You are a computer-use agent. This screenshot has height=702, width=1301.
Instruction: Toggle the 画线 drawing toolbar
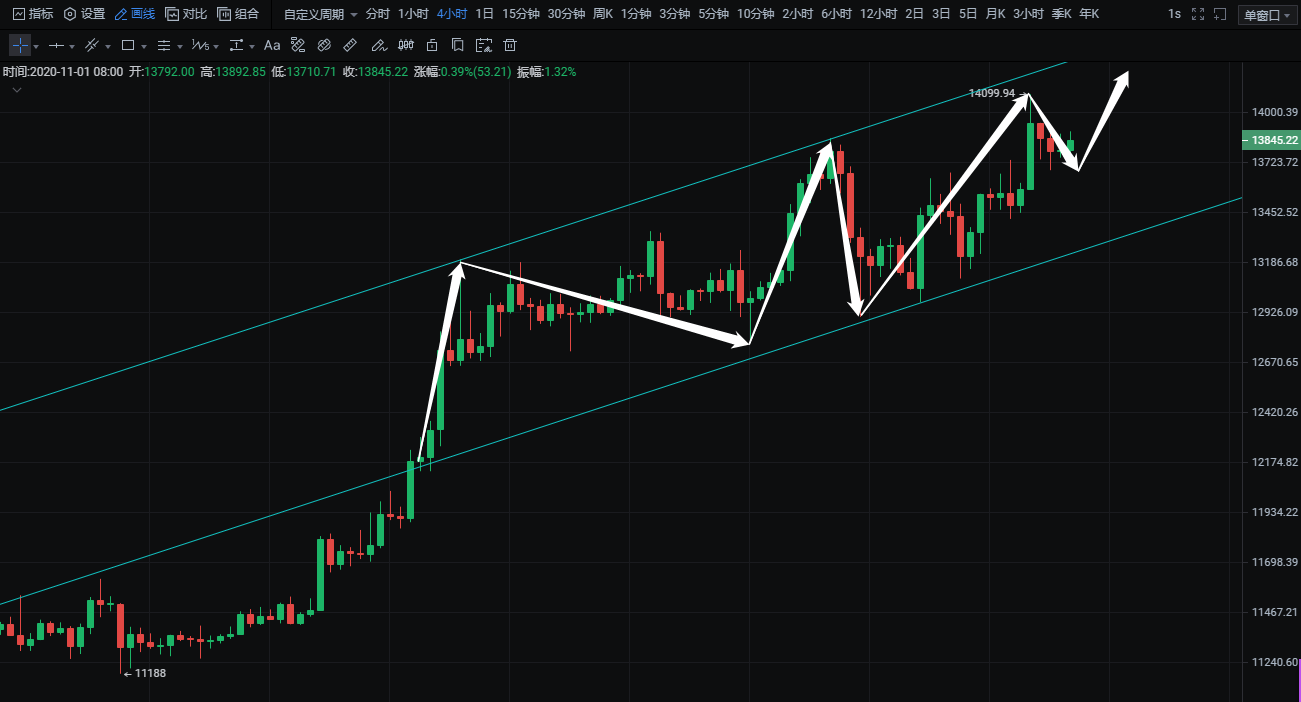point(135,14)
